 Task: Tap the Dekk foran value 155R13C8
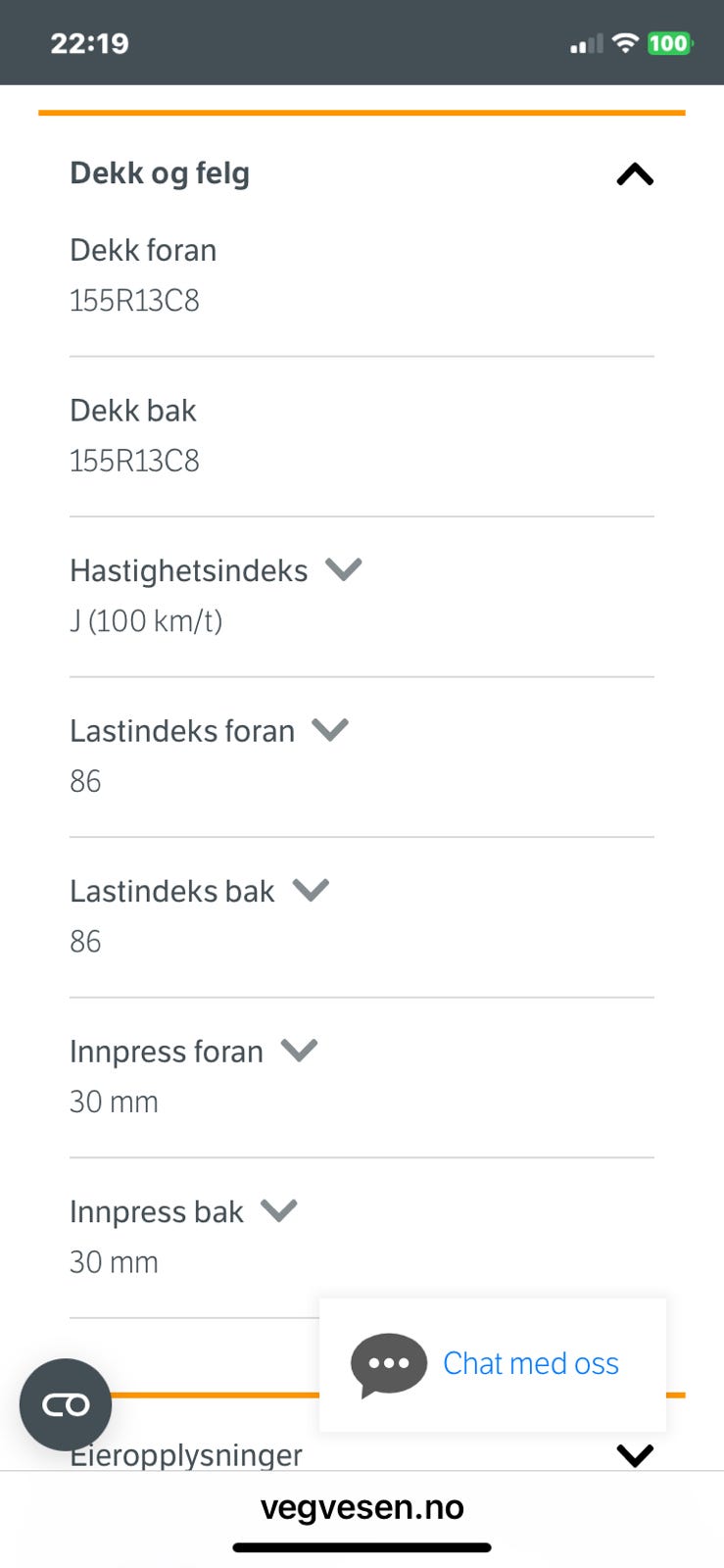[134, 300]
